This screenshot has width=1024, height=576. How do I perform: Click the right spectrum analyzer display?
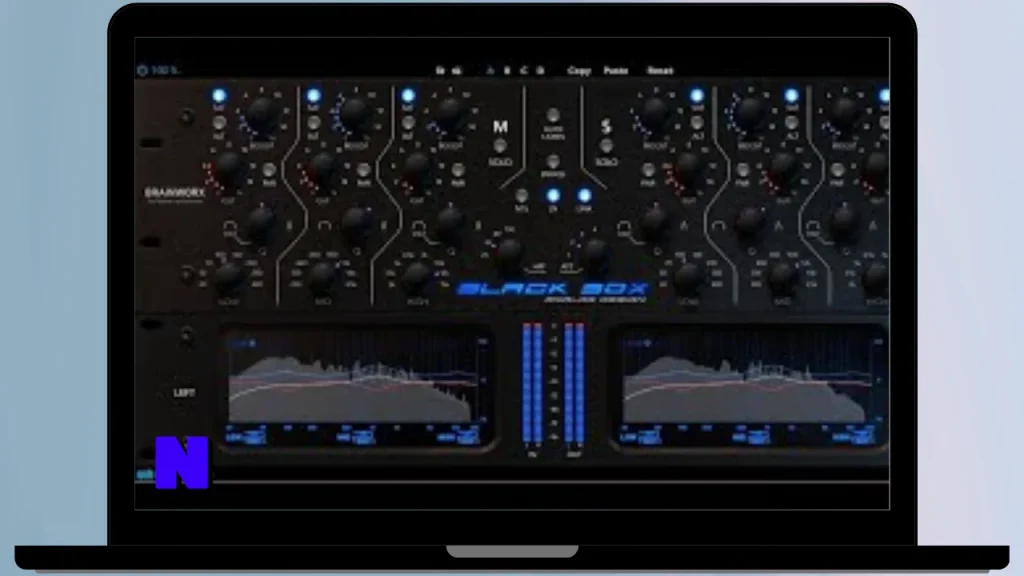pos(750,388)
